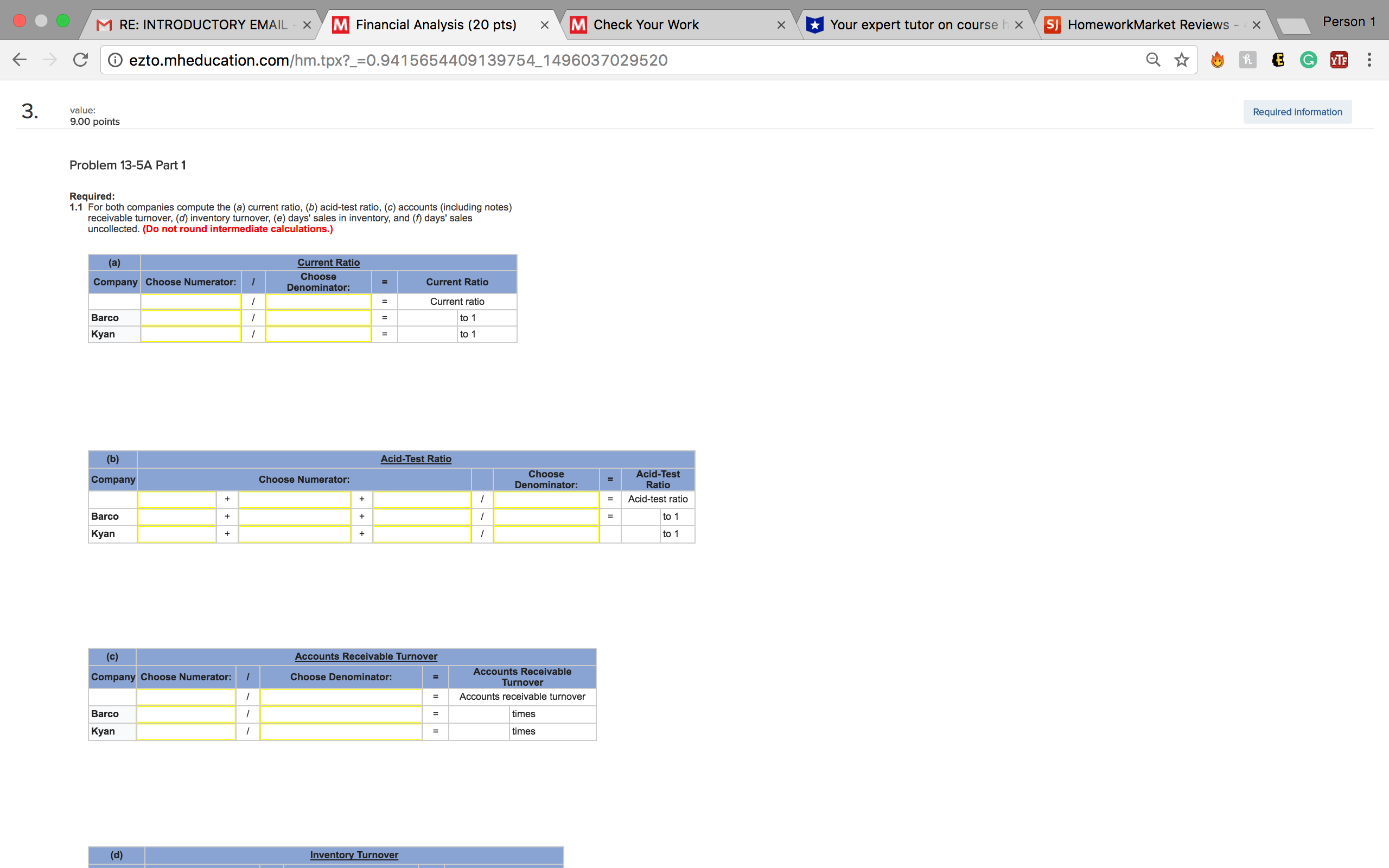Image resolution: width=1389 pixels, height=868 pixels.
Task: Open the Choose Numerator dropdown for Barco current ratio
Action: click(x=190, y=317)
